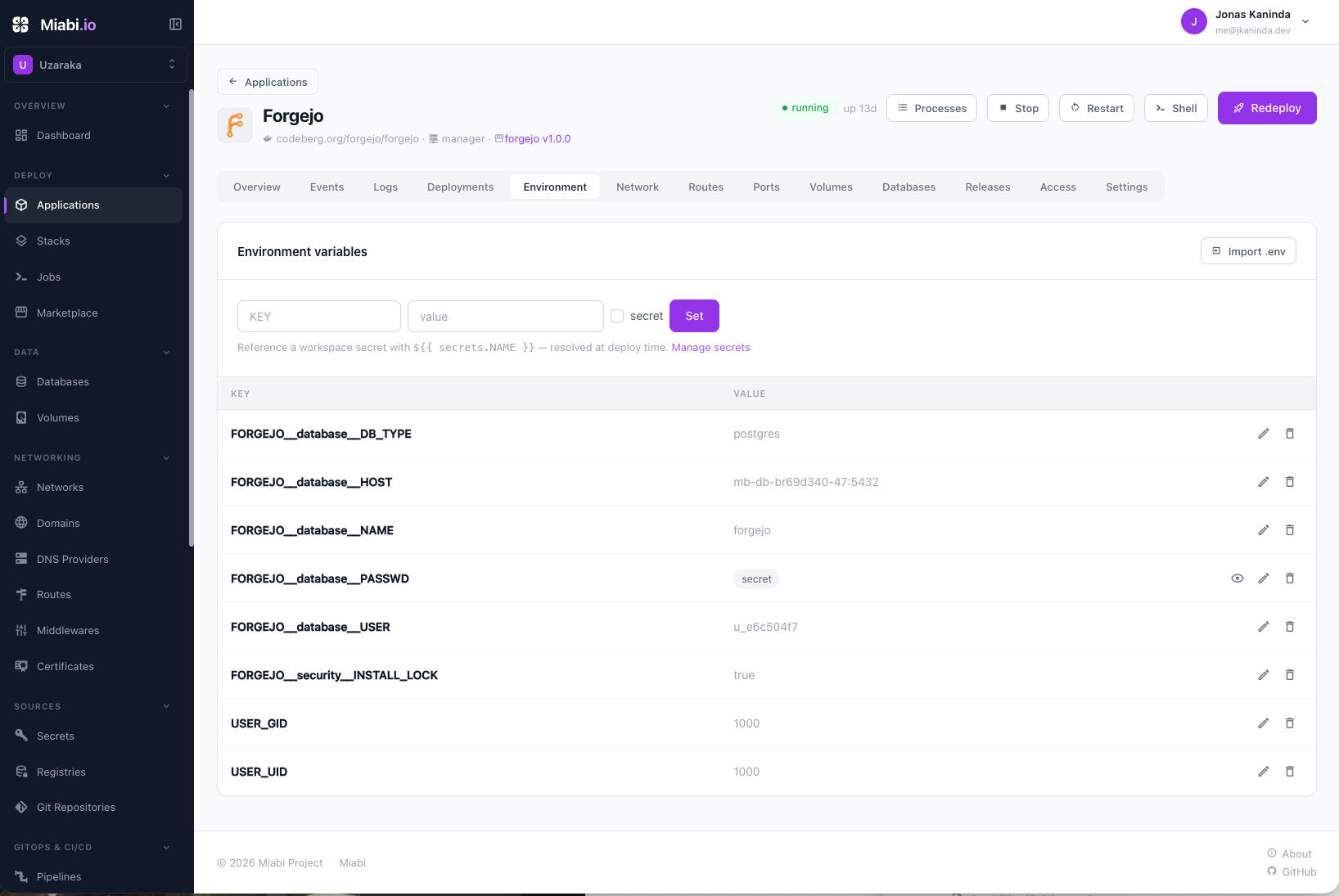Viewport: 1339px width, 896px height.
Task: Stop the Forgejo application
Action: pyautogui.click(x=1018, y=108)
